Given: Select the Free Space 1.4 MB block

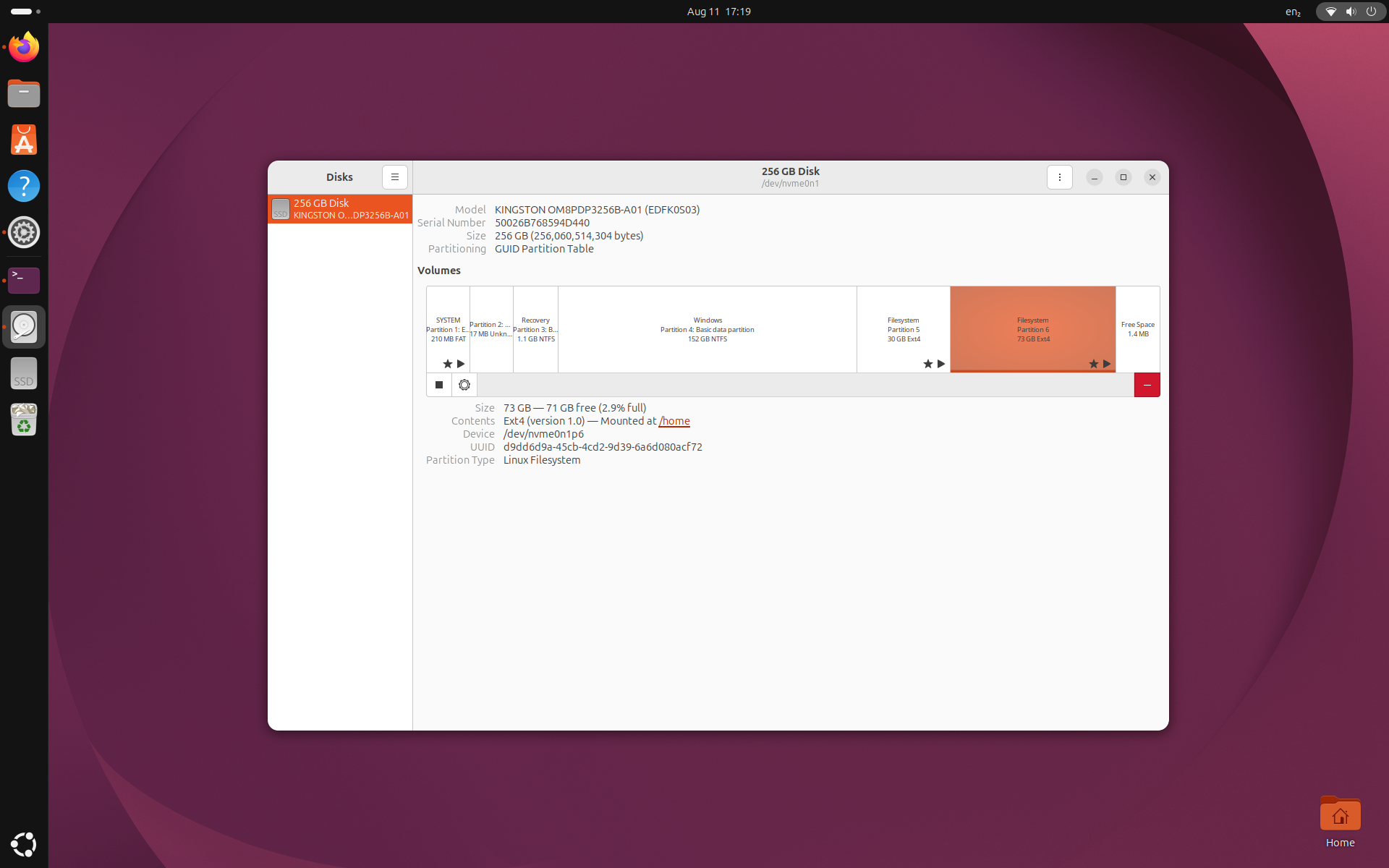Looking at the screenshot, I should point(1138,329).
